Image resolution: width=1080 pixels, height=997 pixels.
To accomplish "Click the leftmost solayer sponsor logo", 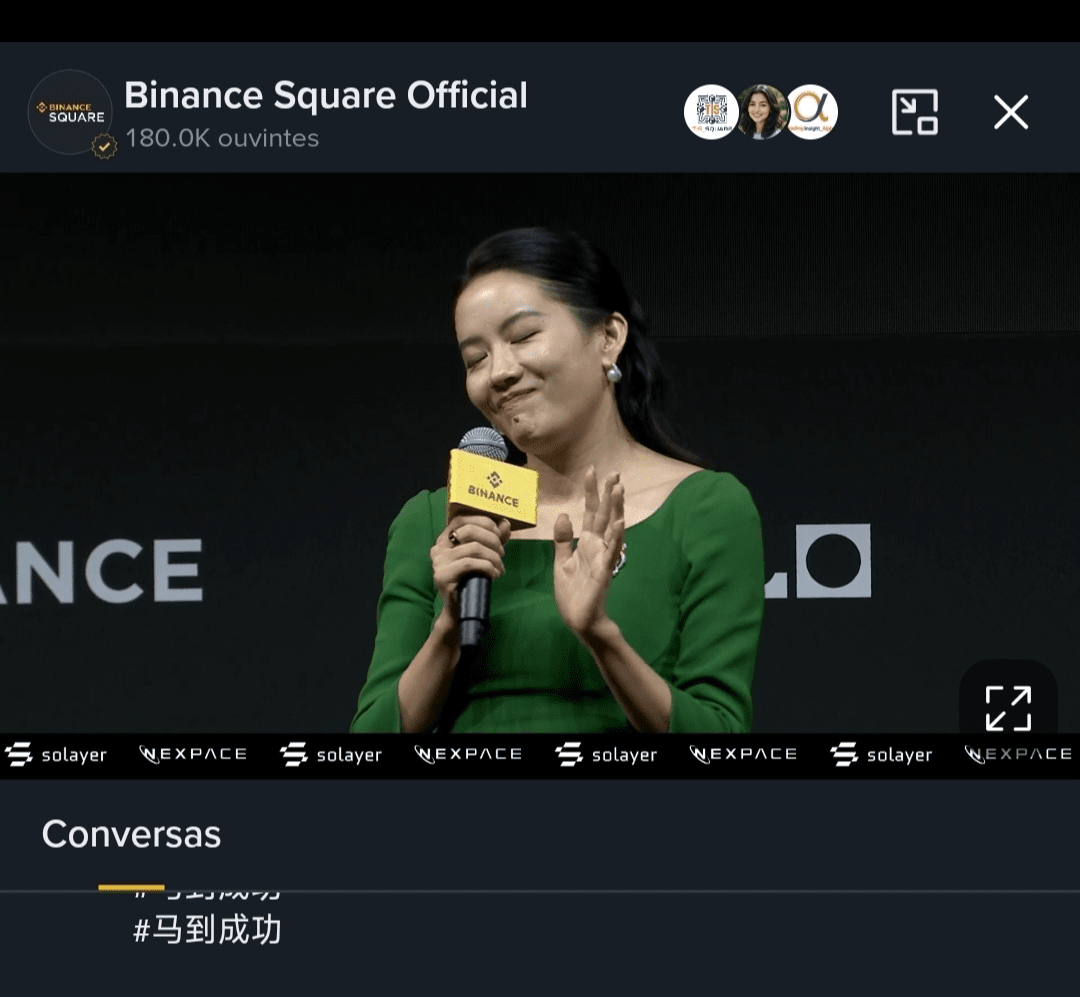I will pyautogui.click(x=56, y=754).
